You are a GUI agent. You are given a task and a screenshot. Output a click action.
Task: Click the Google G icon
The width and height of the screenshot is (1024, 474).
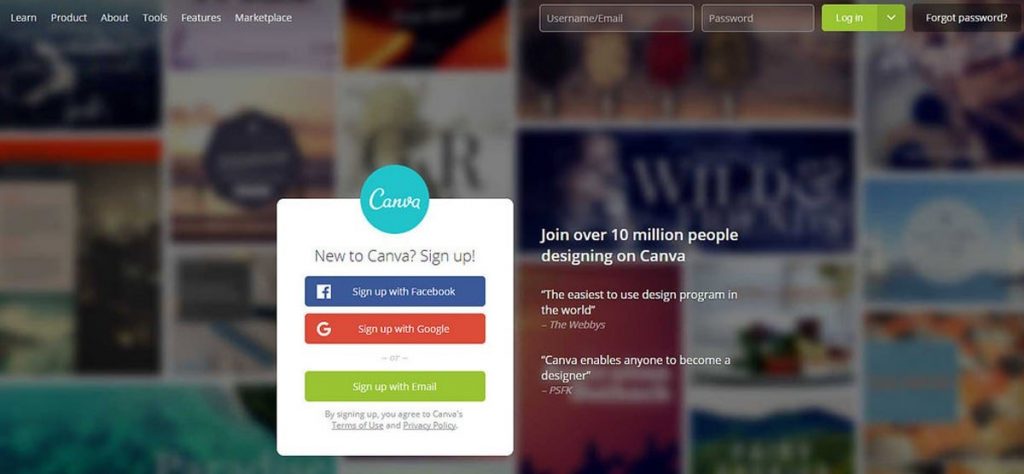[324, 329]
